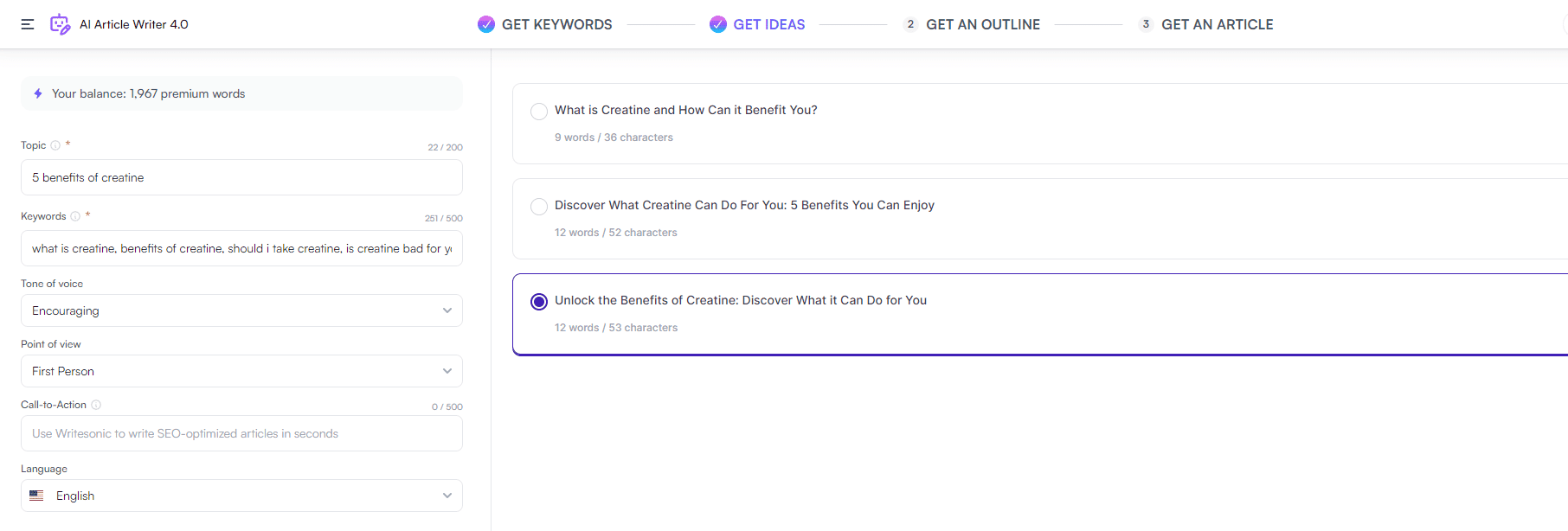The width and height of the screenshot is (1568, 531).
Task: Click the '251 / 500' keywords counter
Action: click(x=444, y=218)
